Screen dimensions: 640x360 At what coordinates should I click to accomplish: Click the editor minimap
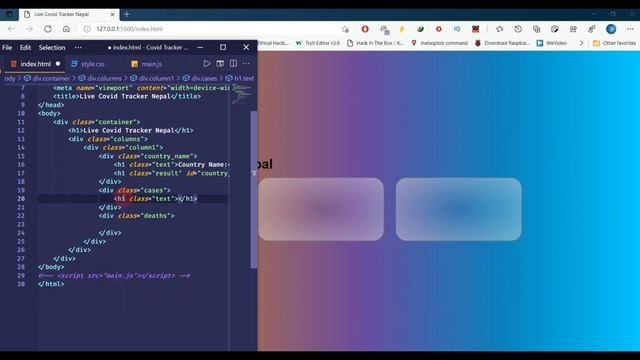(x=241, y=94)
